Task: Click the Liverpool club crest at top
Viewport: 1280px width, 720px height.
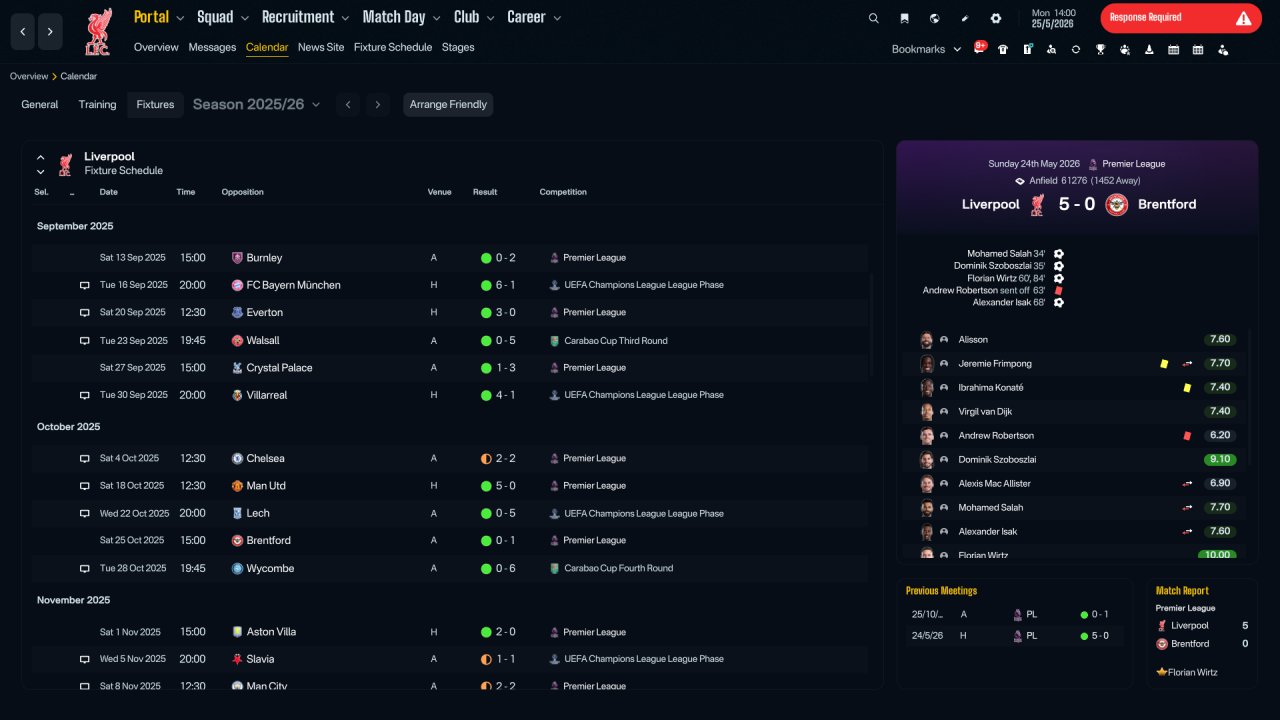Action: coord(98,32)
